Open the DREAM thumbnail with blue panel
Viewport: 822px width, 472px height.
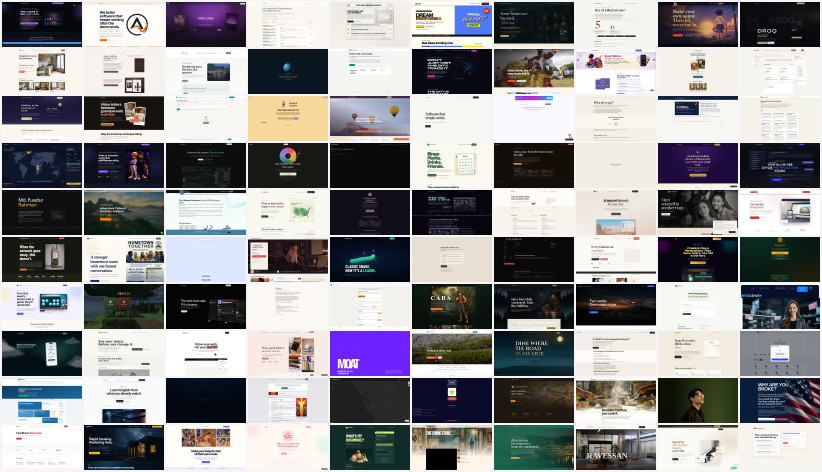(x=452, y=24)
